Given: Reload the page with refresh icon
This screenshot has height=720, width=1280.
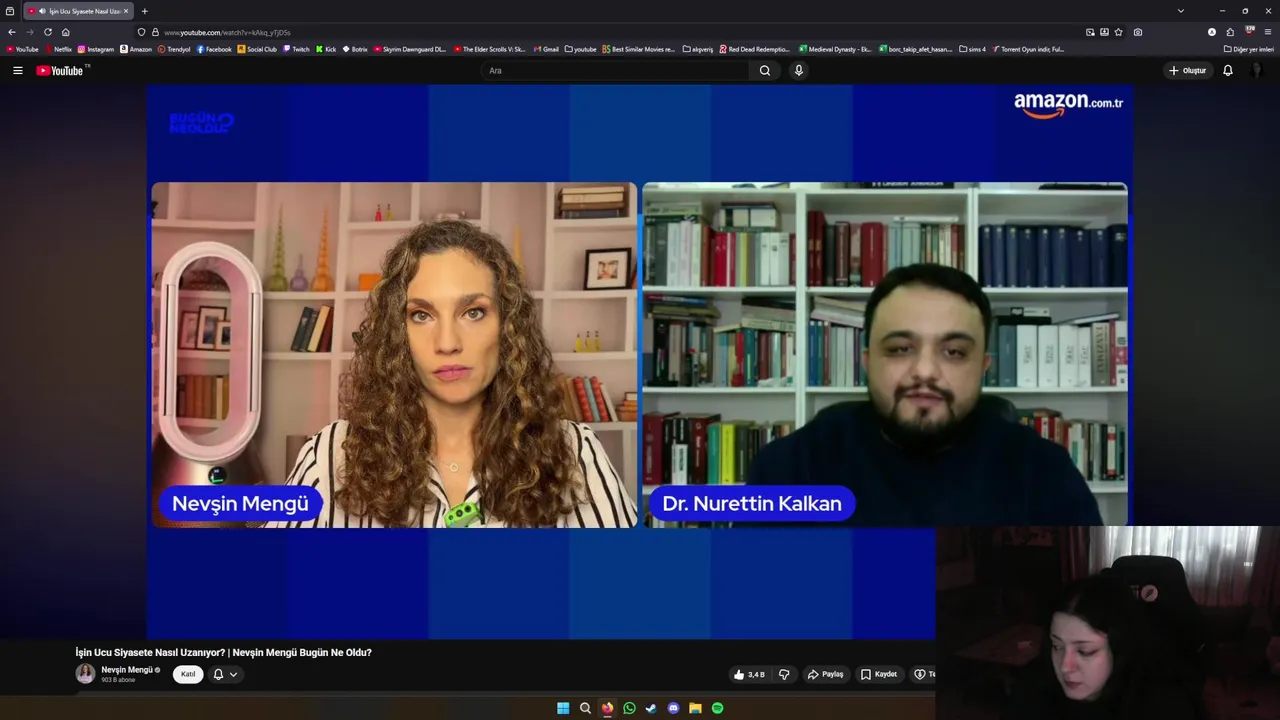Looking at the screenshot, I should [x=47, y=32].
